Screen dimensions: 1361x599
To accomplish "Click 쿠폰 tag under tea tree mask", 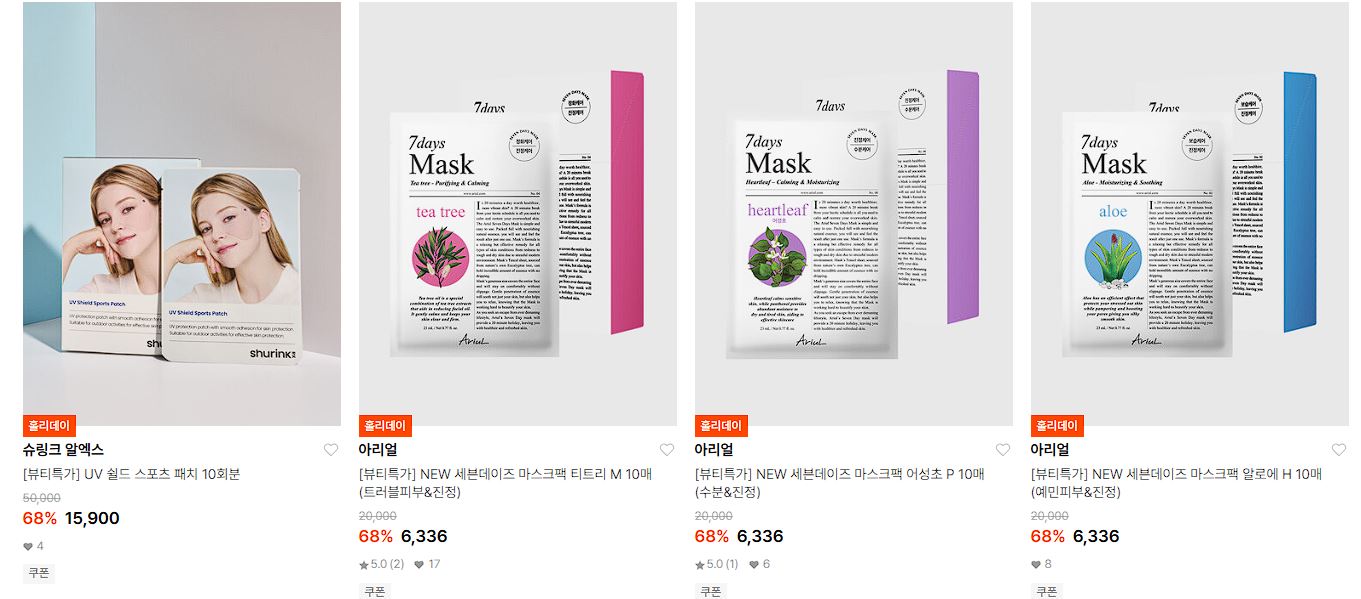I will click(375, 591).
